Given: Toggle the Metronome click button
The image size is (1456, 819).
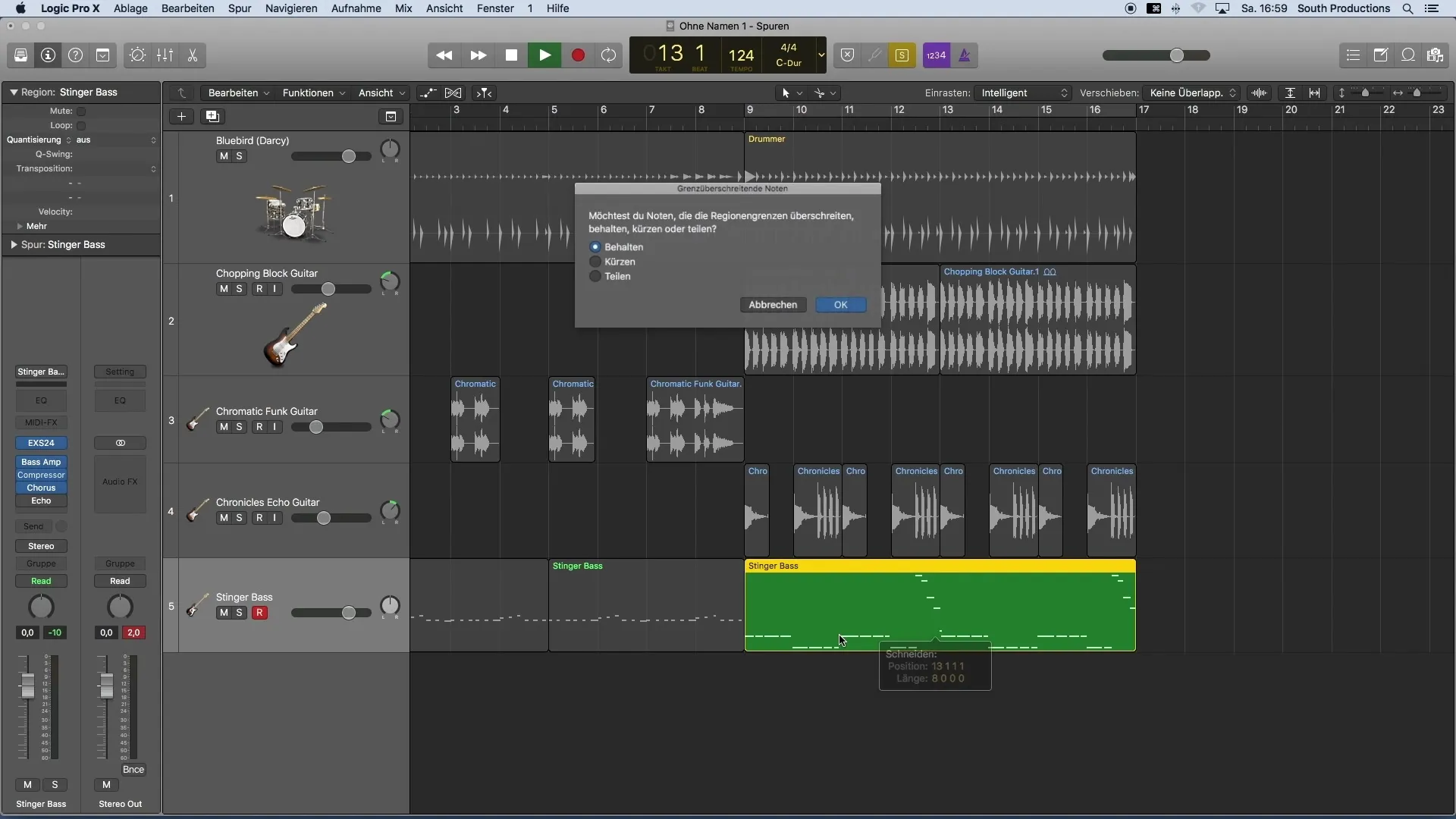Looking at the screenshot, I should pos(964,55).
